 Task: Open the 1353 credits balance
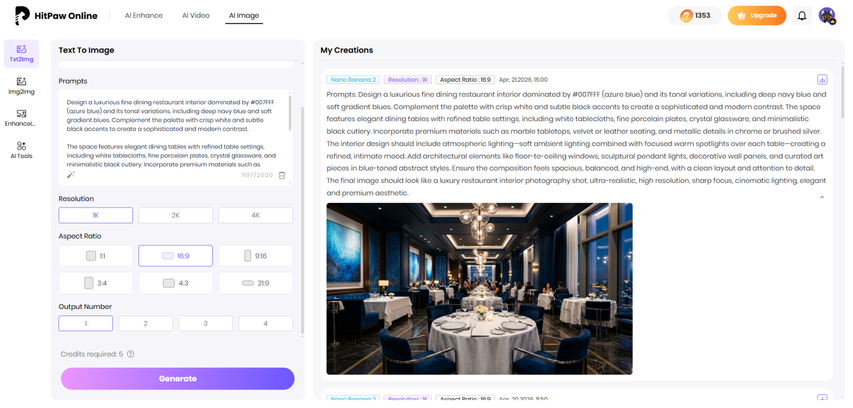695,16
